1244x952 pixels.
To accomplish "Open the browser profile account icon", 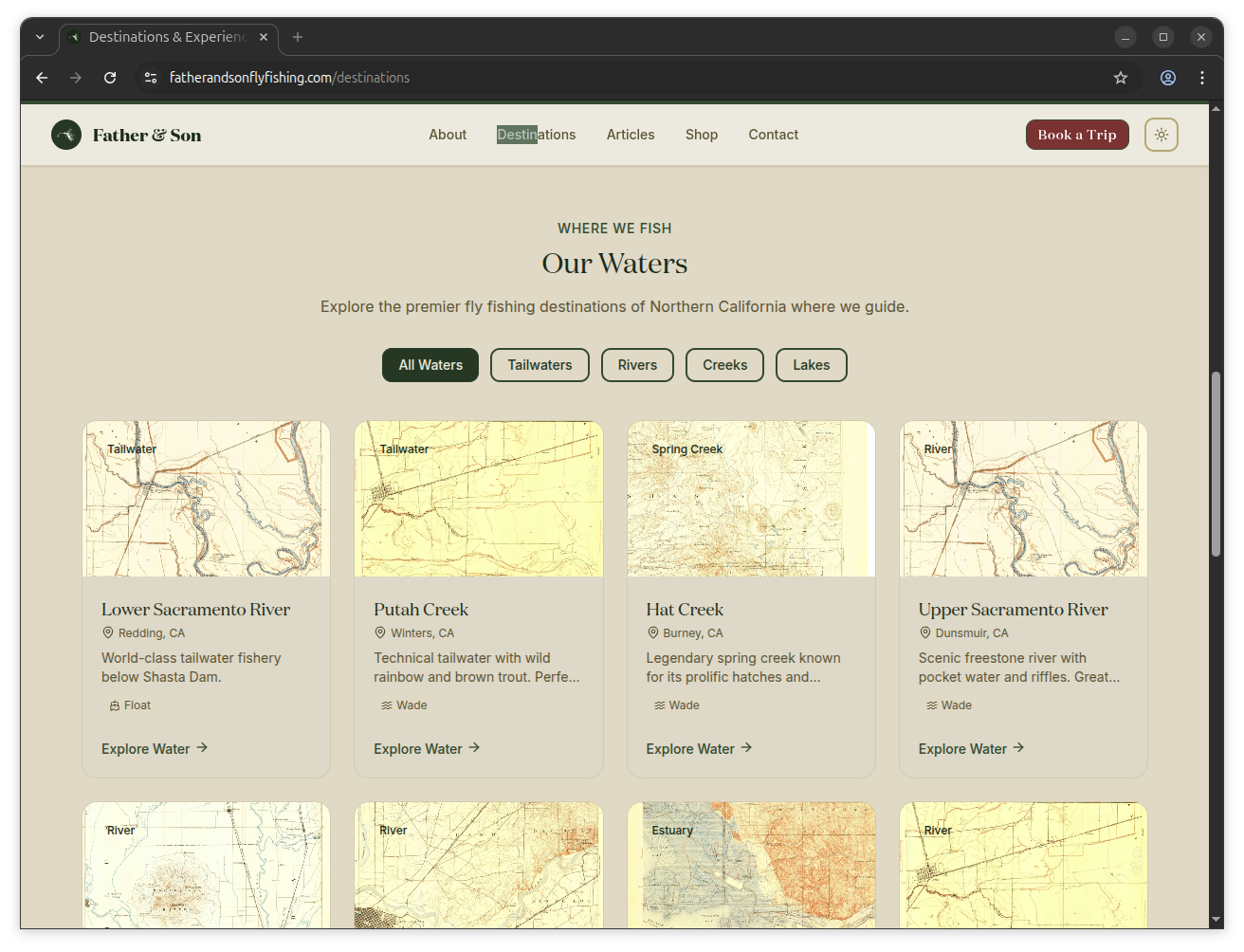I will point(1168,78).
